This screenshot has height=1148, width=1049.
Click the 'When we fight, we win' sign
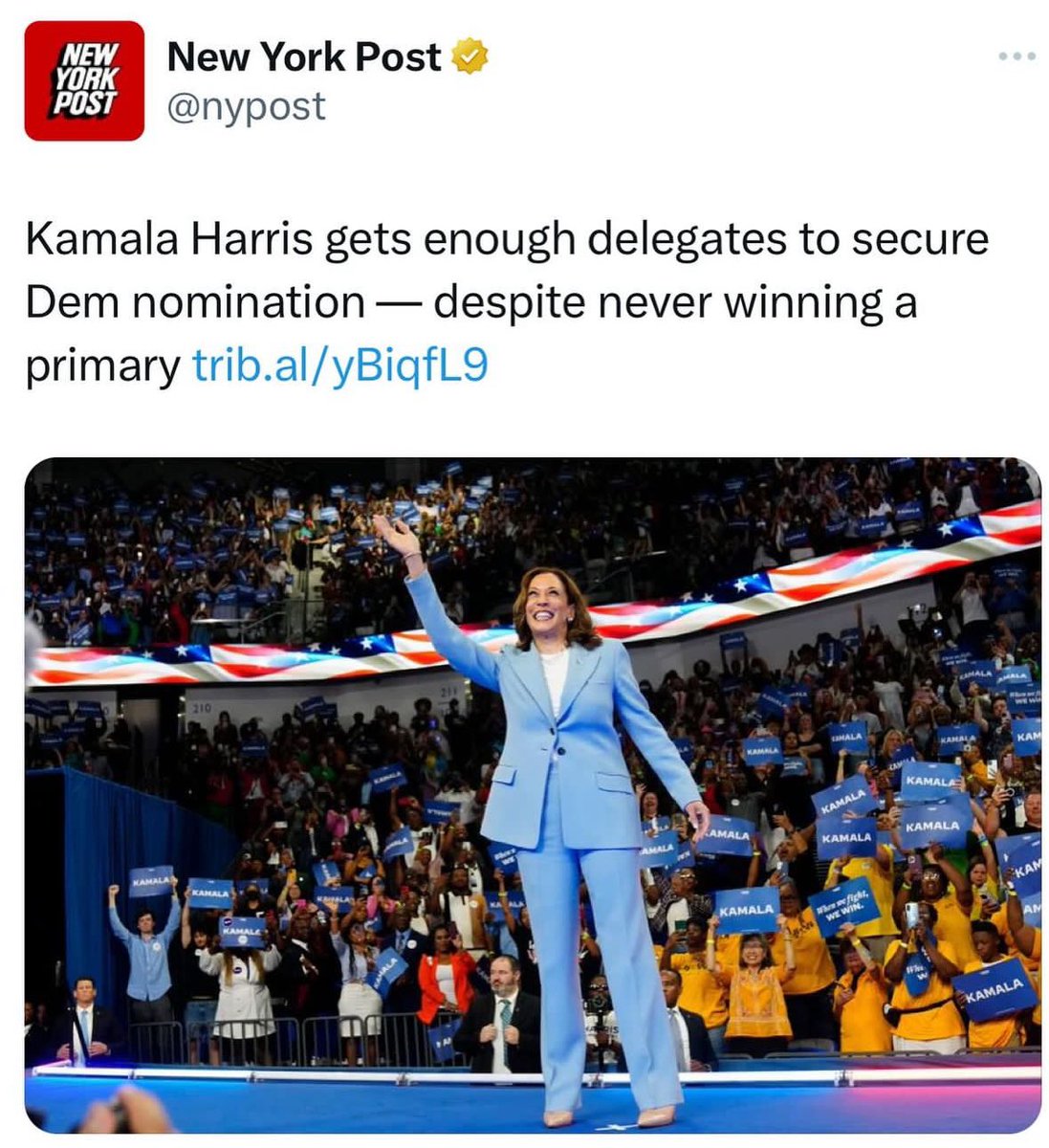pos(842,903)
